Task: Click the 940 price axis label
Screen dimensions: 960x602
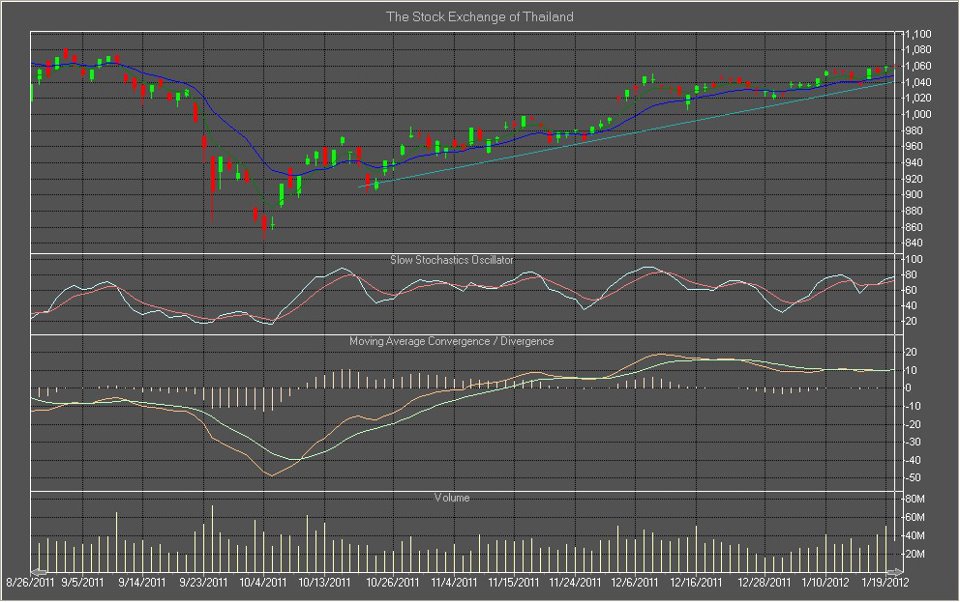Action: pos(915,163)
